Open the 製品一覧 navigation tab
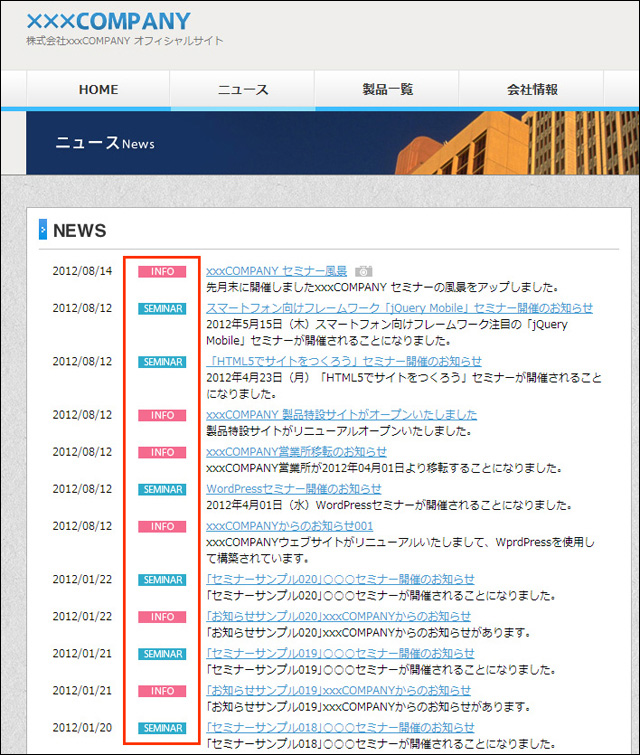This screenshot has width=640, height=755. coord(387,90)
